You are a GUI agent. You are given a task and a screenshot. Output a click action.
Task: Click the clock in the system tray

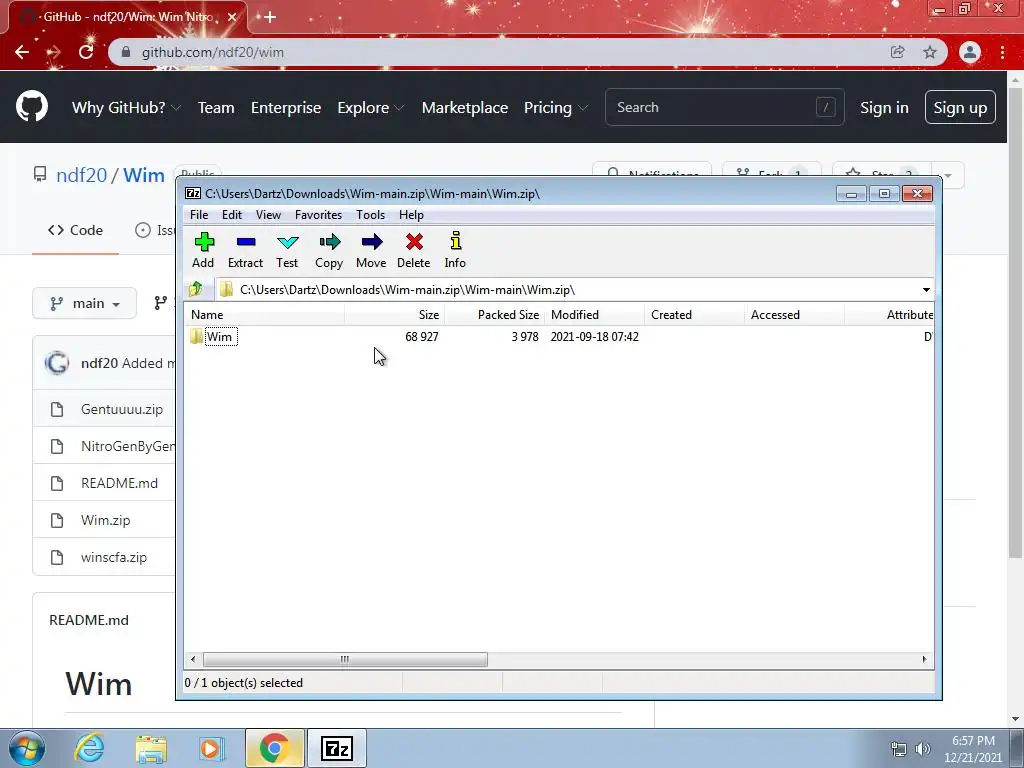973,749
